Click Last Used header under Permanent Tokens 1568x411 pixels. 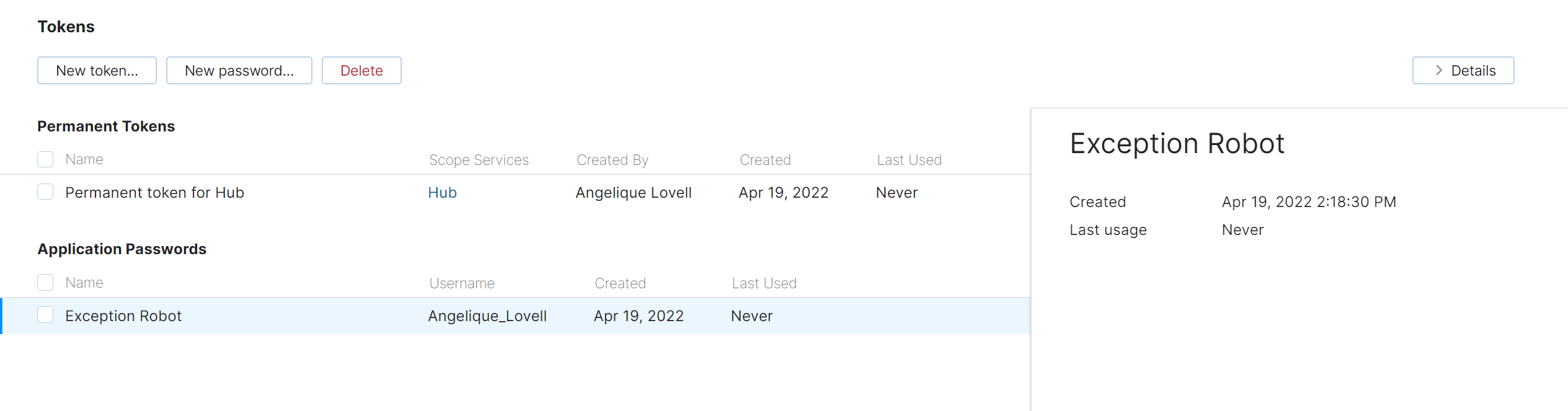click(x=909, y=160)
